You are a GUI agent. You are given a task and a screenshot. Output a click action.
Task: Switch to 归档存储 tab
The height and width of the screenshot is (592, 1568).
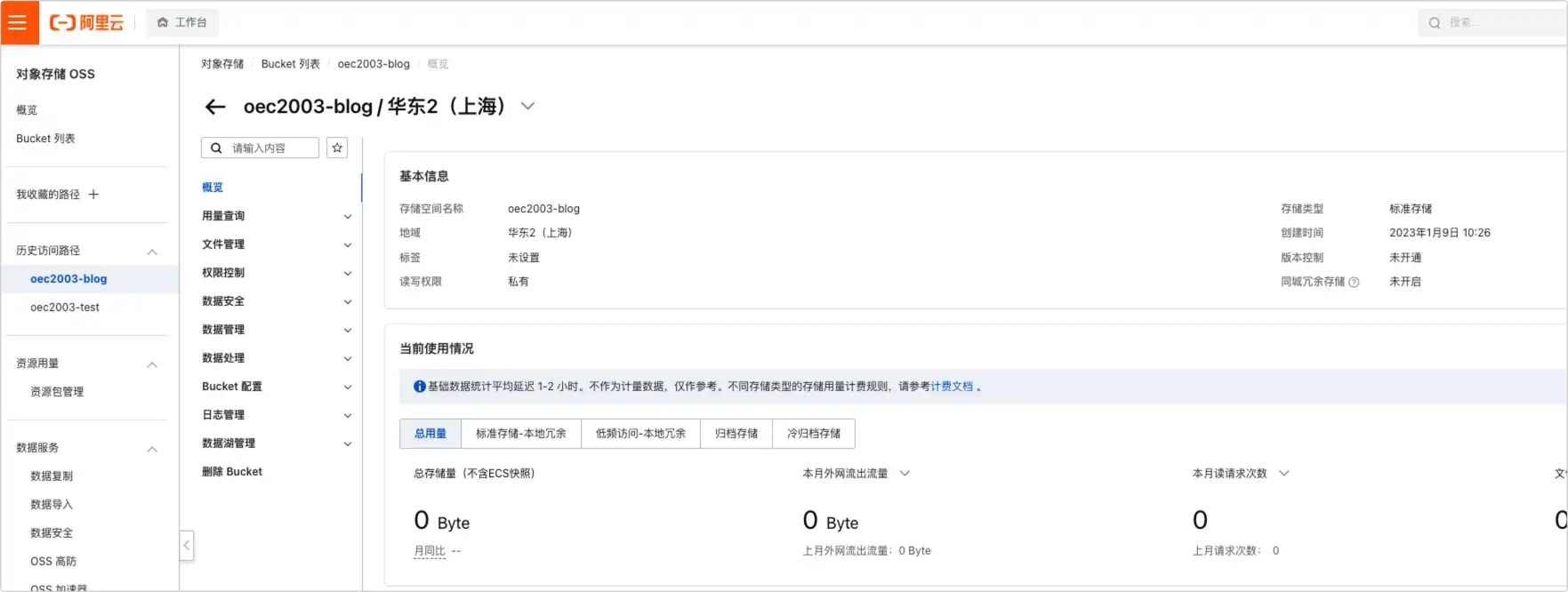click(736, 434)
